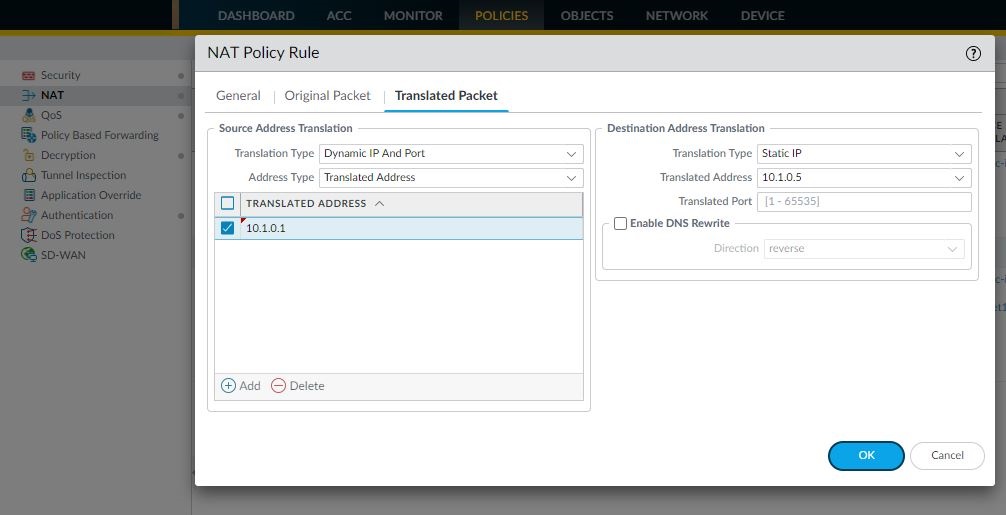
Task: Click the QoS icon in sidebar
Action: [28, 115]
